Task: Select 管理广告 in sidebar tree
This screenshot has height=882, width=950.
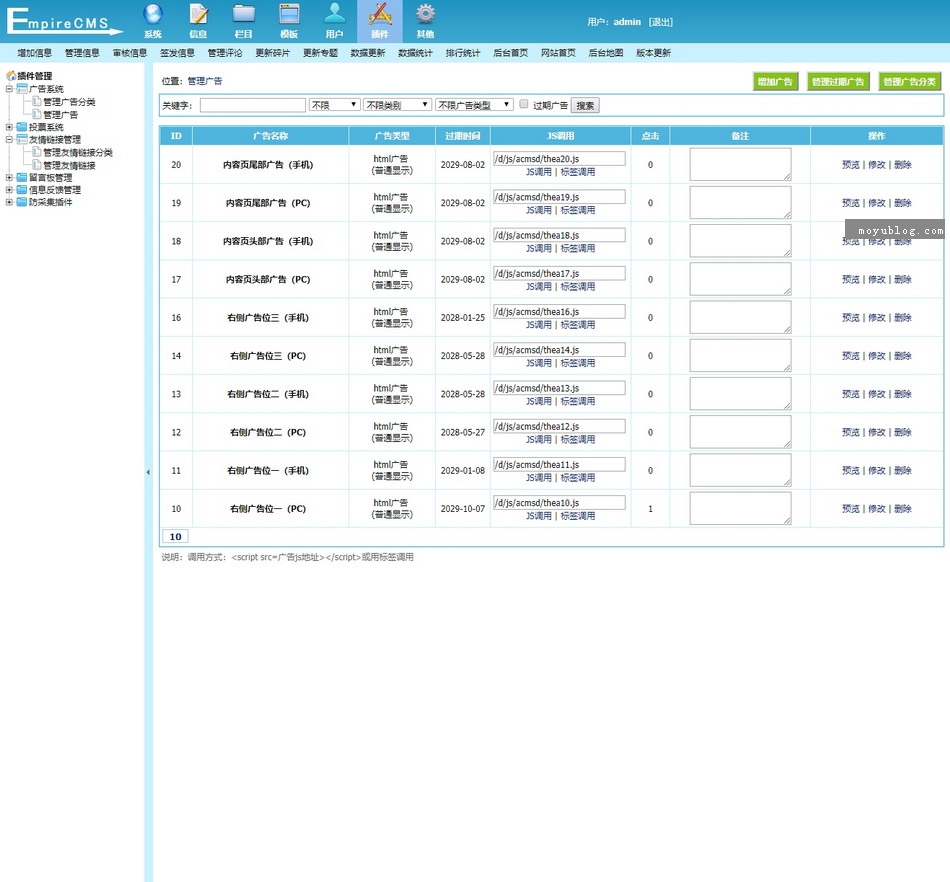Action: coord(60,114)
